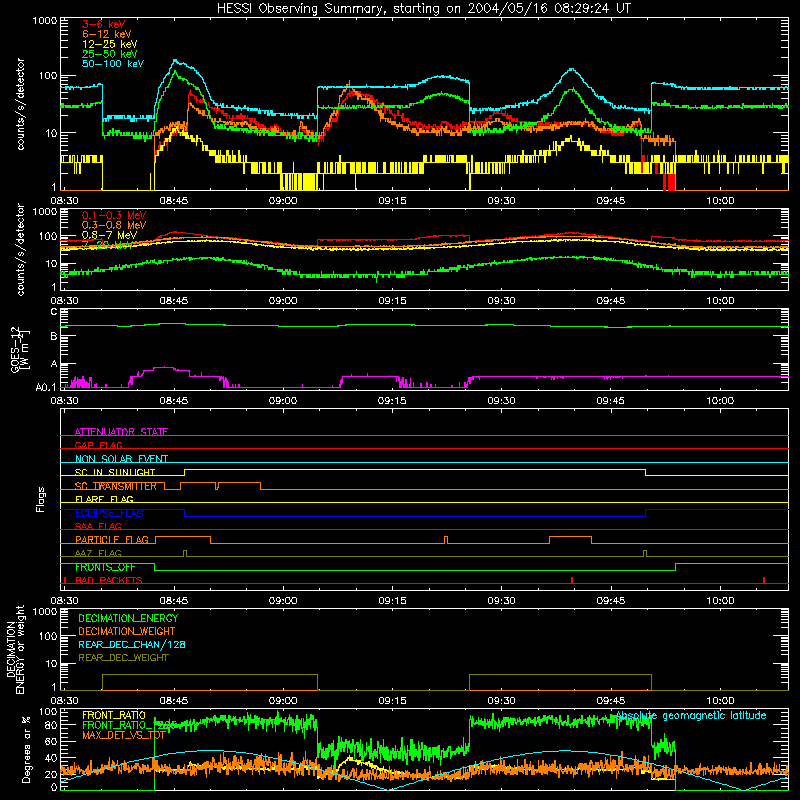This screenshot has height=800, width=800.
Task: Click the '0.8-7 MeV' legend label
Action: 110,235
